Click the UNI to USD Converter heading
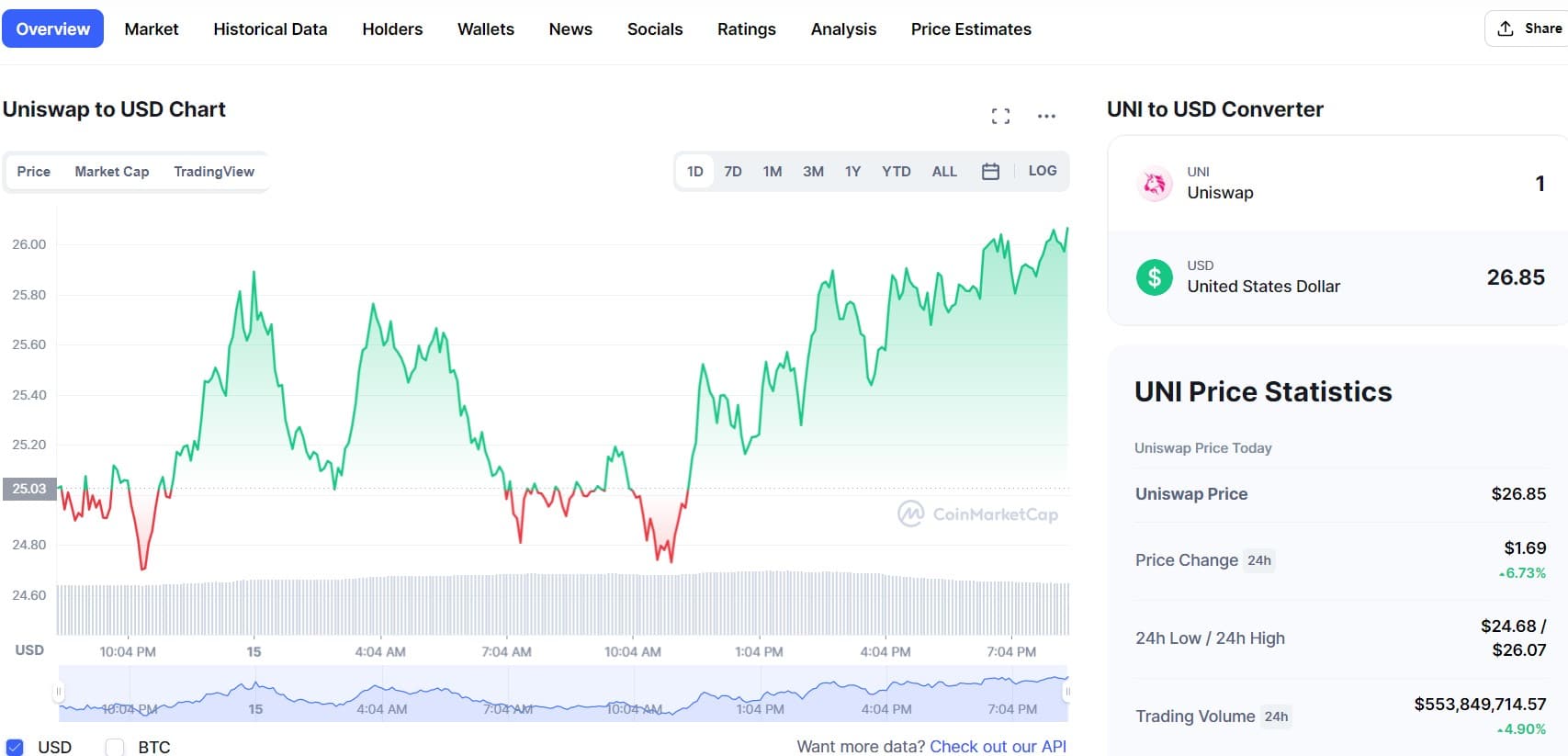 tap(1214, 109)
